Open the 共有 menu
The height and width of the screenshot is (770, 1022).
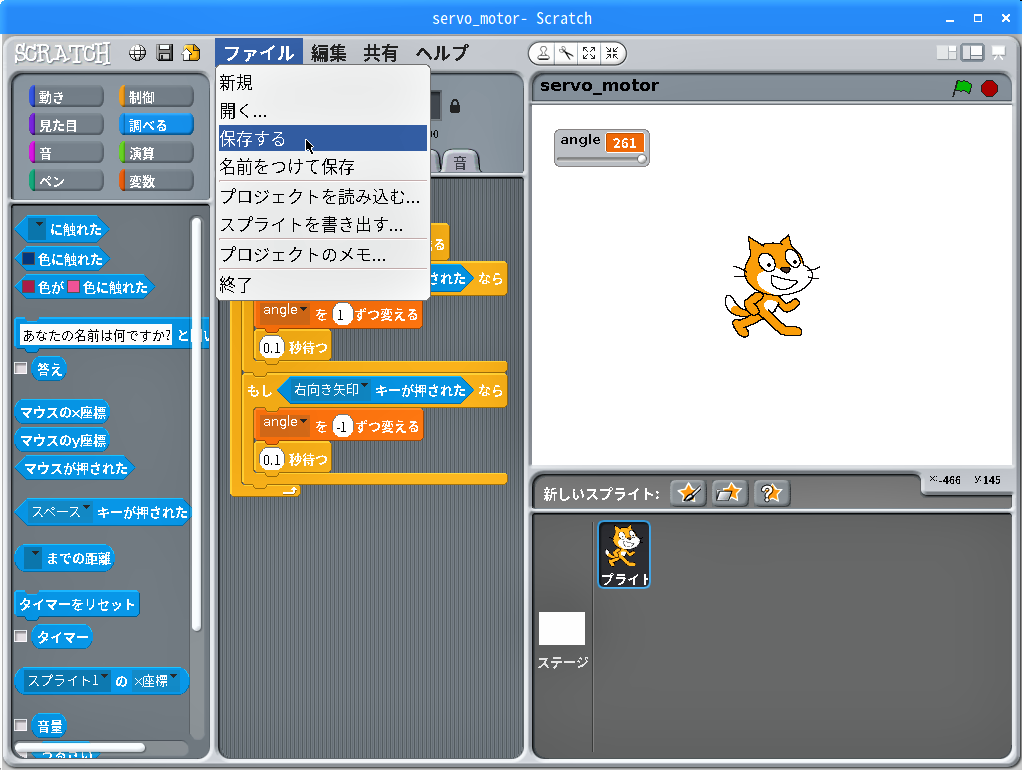(x=381, y=53)
